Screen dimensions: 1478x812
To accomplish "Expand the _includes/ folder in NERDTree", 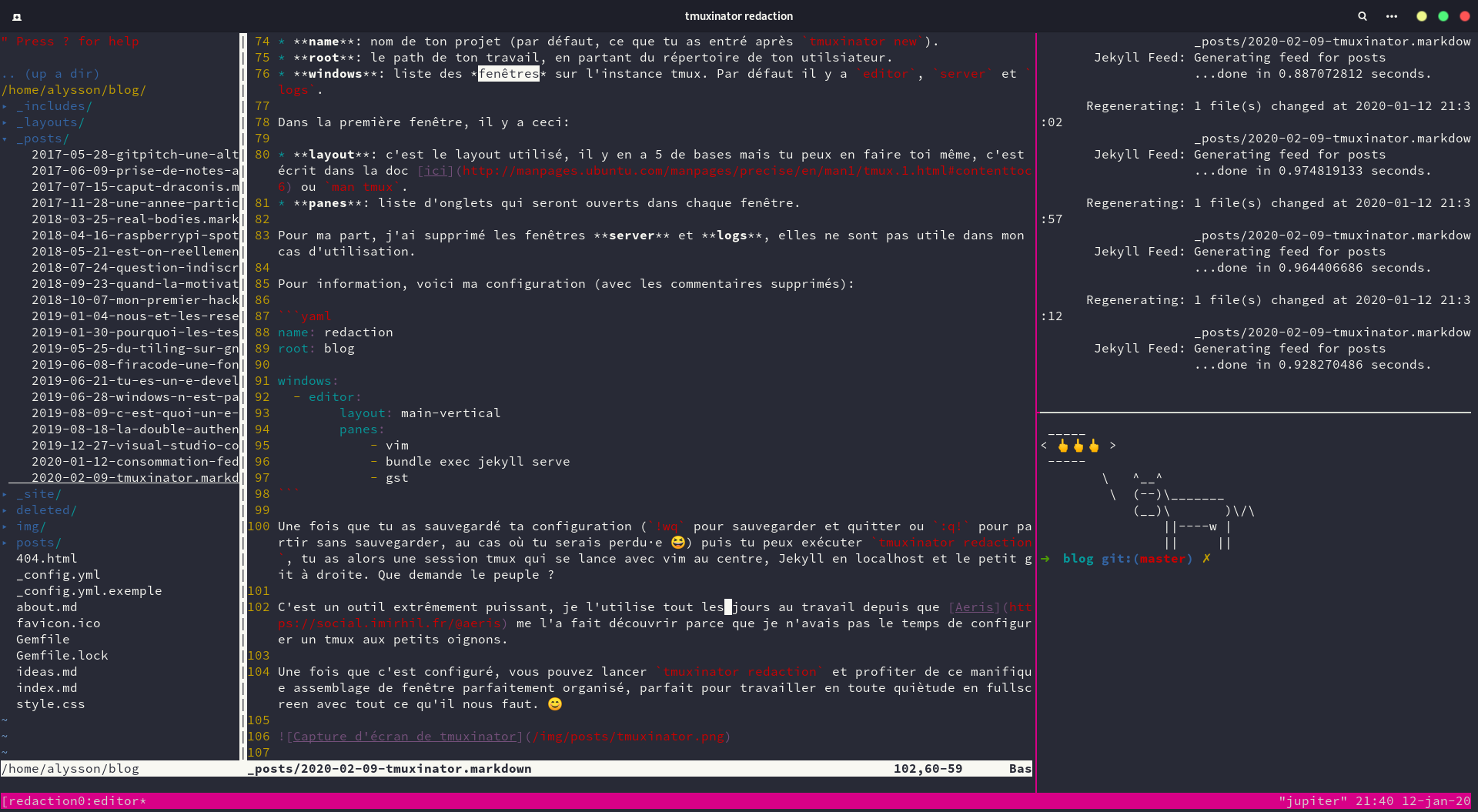I will pyautogui.click(x=54, y=106).
